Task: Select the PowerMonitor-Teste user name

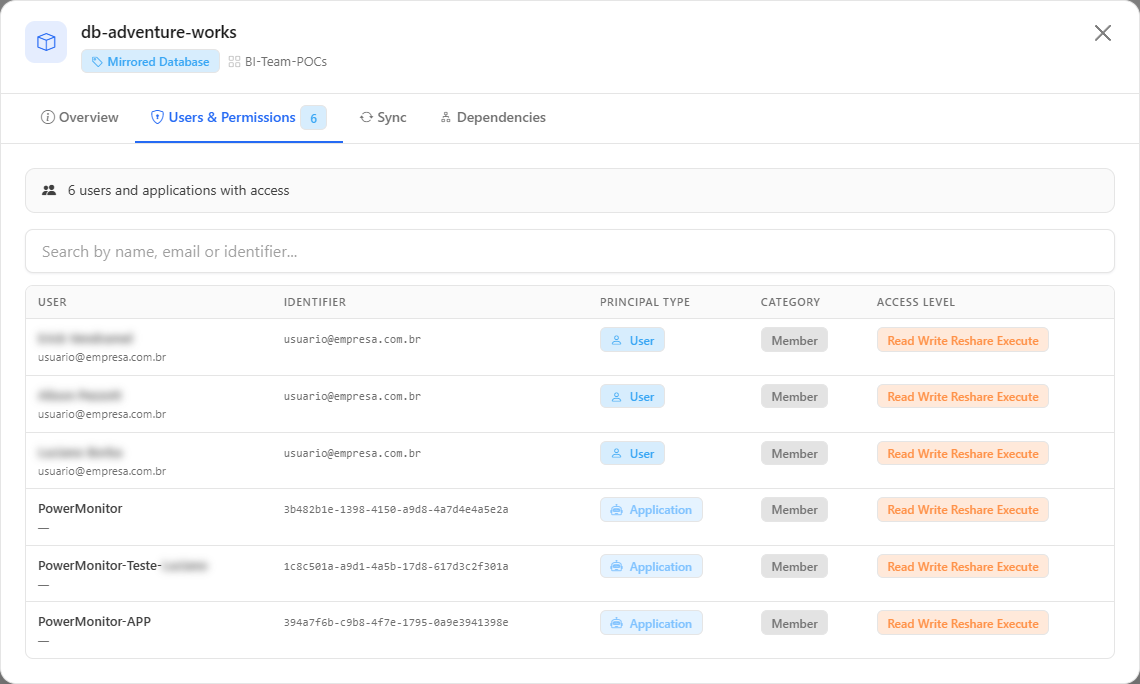Action: (122, 566)
